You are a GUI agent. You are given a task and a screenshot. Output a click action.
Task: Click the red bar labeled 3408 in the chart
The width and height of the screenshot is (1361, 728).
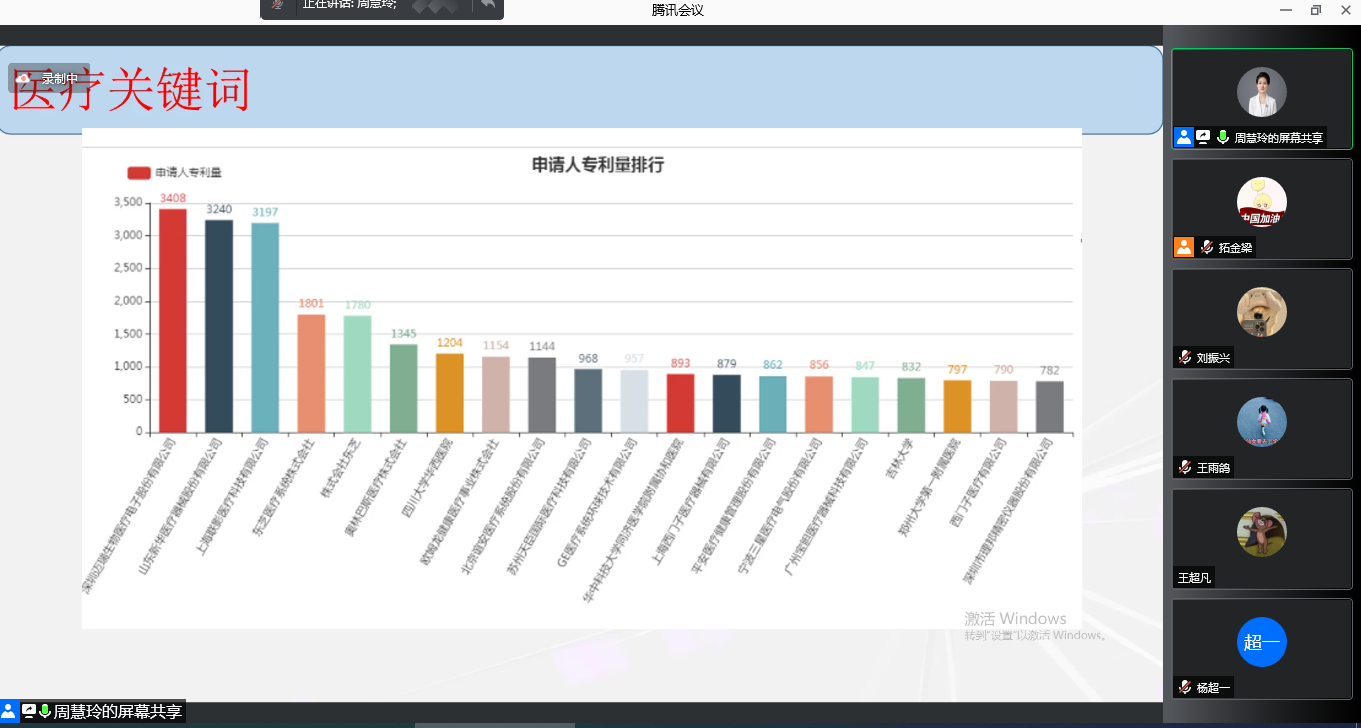point(173,320)
